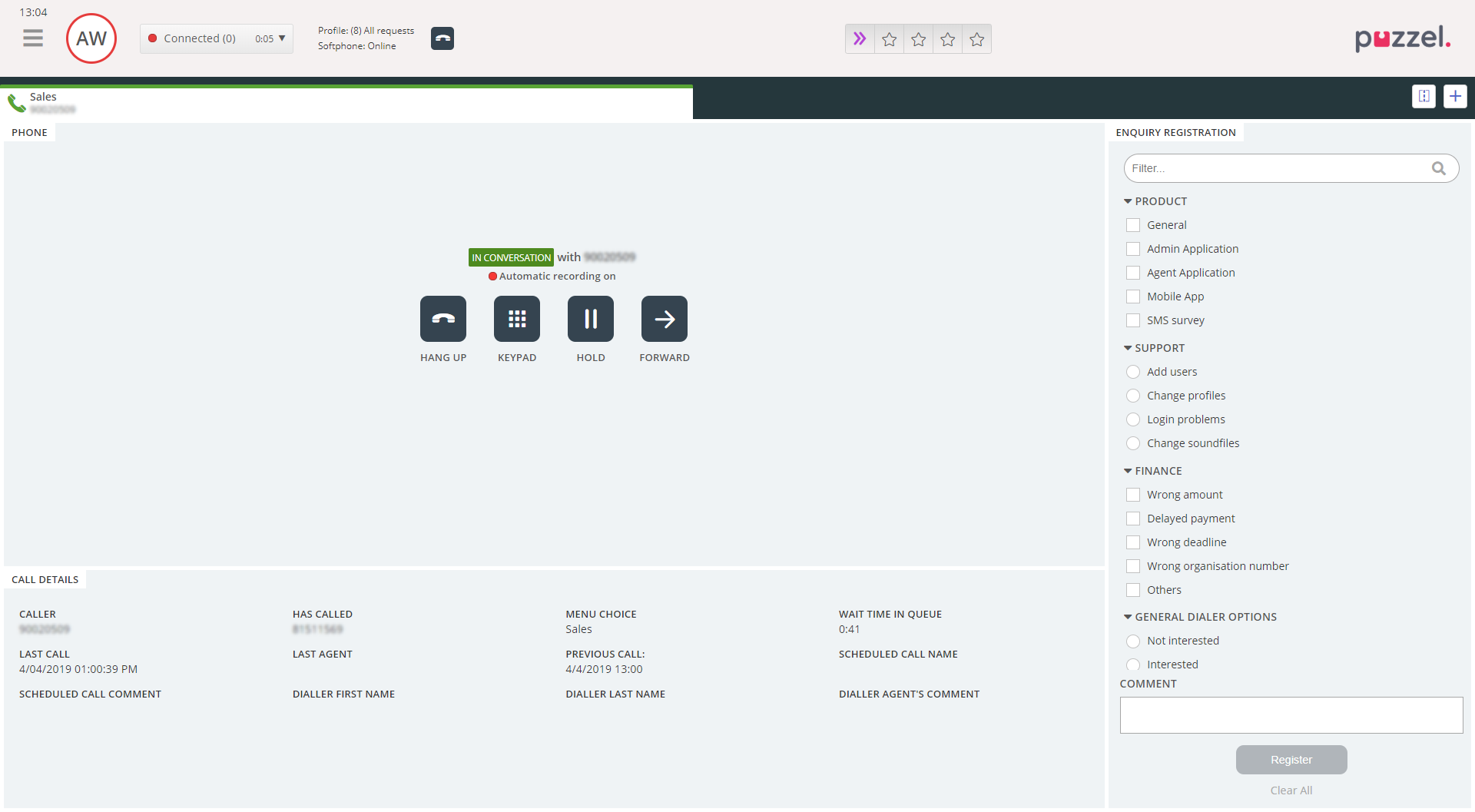Hang up the current call
The height and width of the screenshot is (812, 1475).
[443, 319]
